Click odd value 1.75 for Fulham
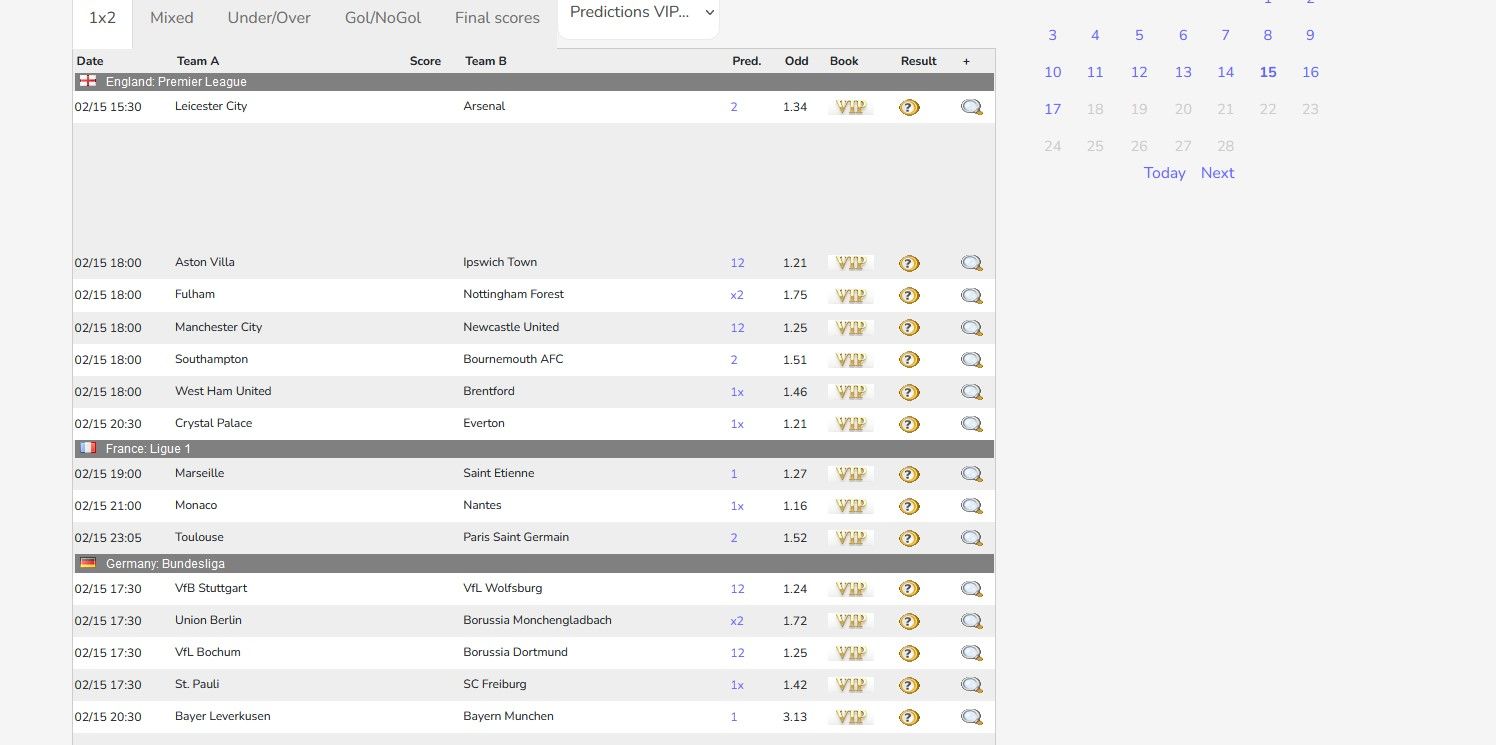1496x745 pixels. (x=795, y=295)
